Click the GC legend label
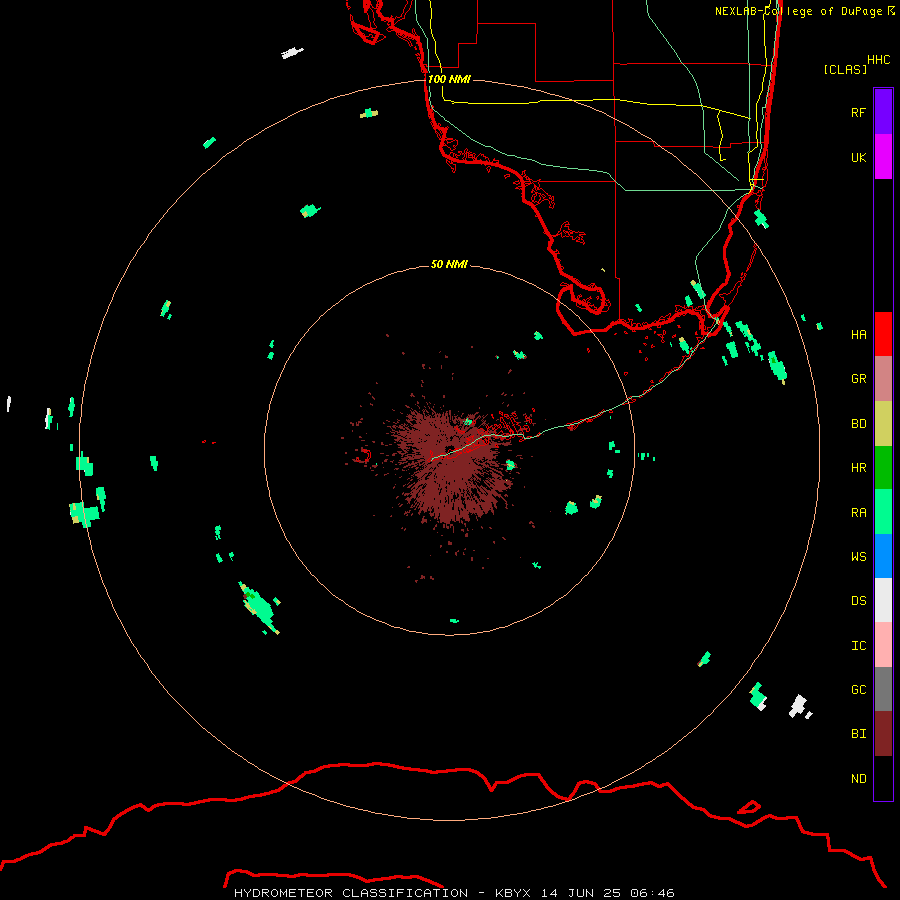 858,690
